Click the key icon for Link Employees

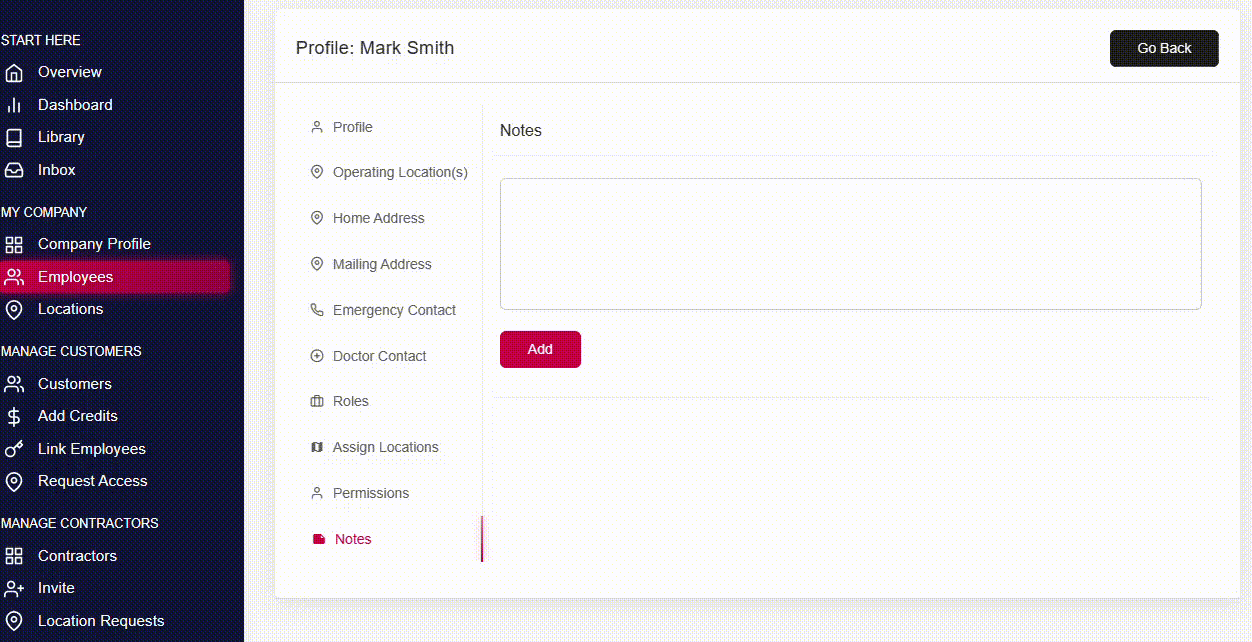(14, 449)
